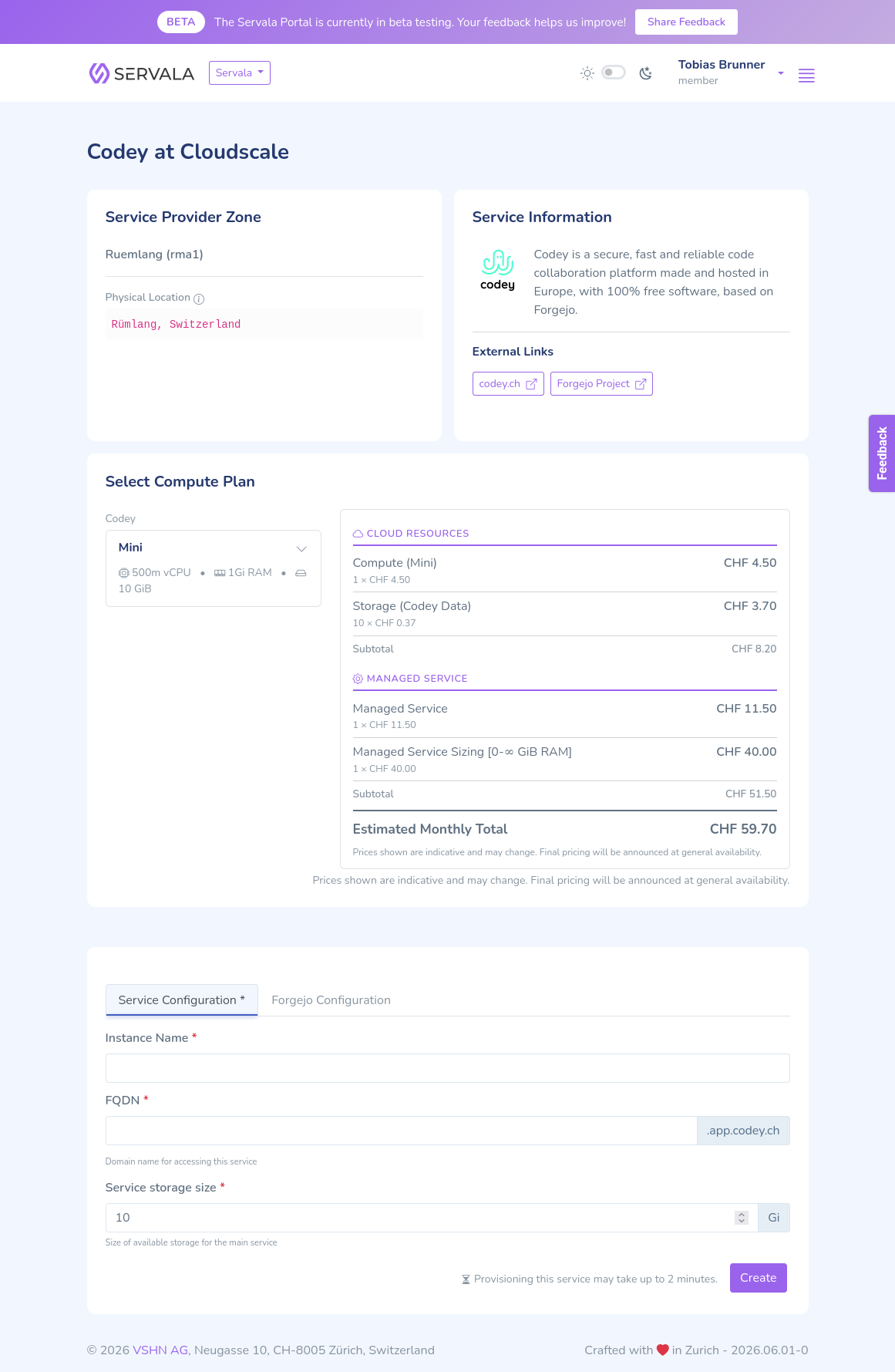
Task: Adjust the storage size stepper arrows
Action: [742, 1218]
